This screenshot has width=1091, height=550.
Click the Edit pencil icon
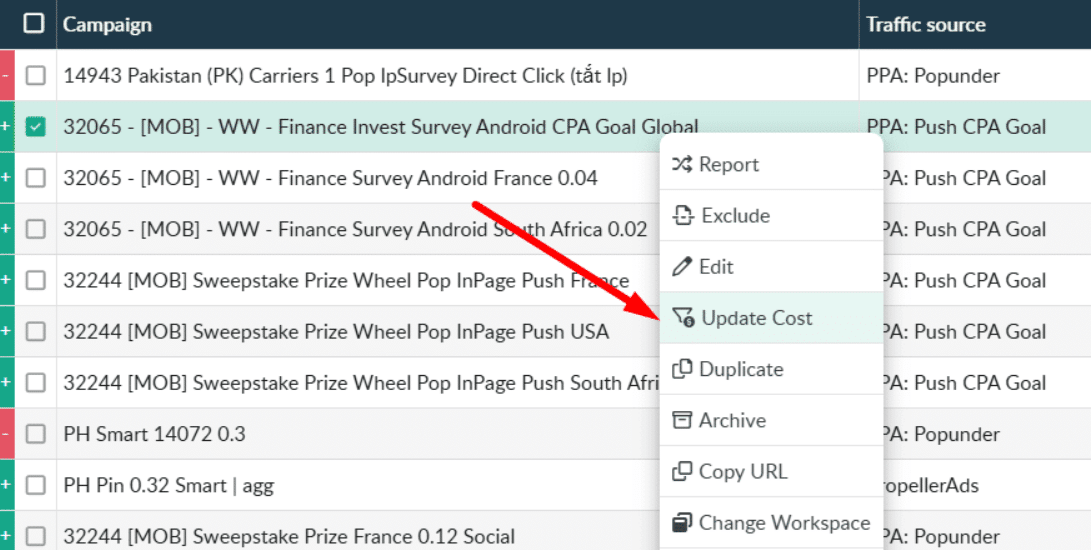tap(683, 267)
